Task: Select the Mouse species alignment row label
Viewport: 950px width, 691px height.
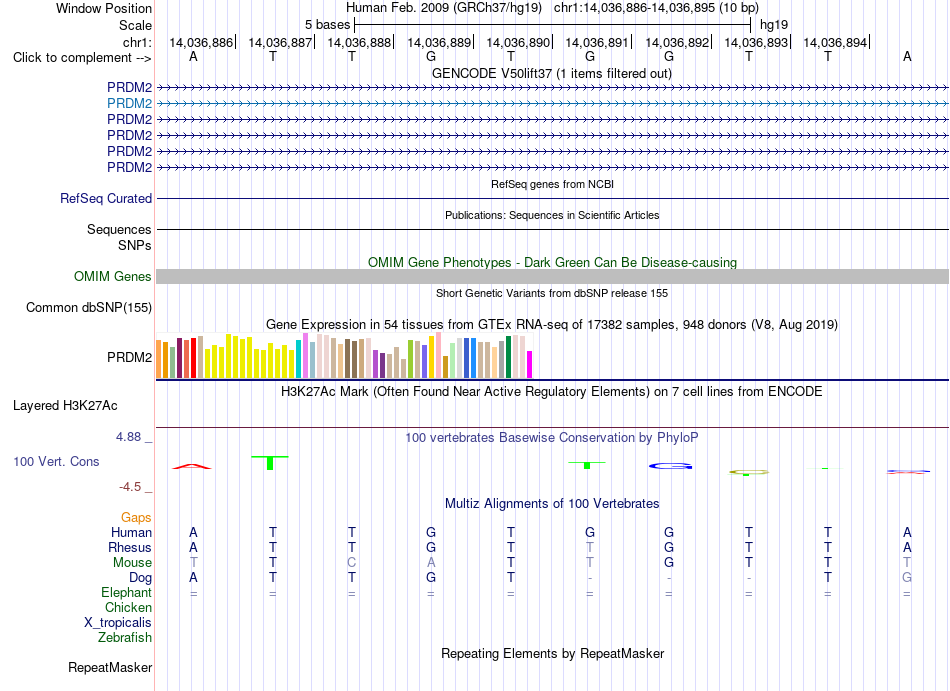Action: click(132, 563)
